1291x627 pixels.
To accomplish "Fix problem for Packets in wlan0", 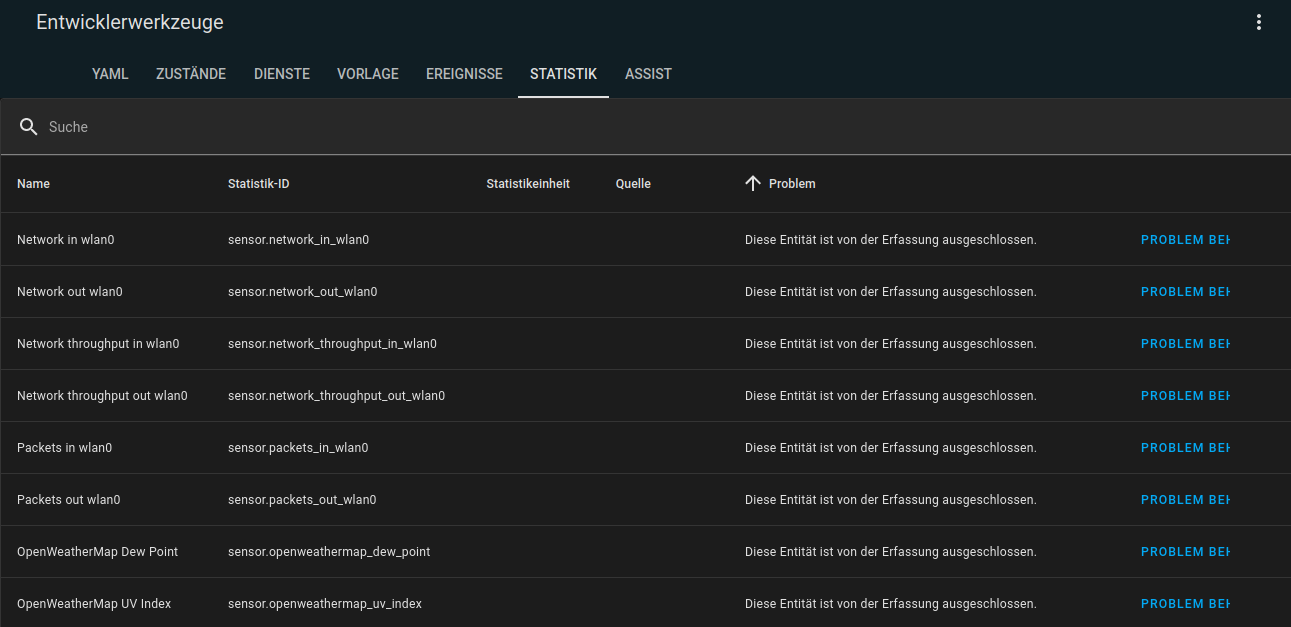I will point(1184,448).
